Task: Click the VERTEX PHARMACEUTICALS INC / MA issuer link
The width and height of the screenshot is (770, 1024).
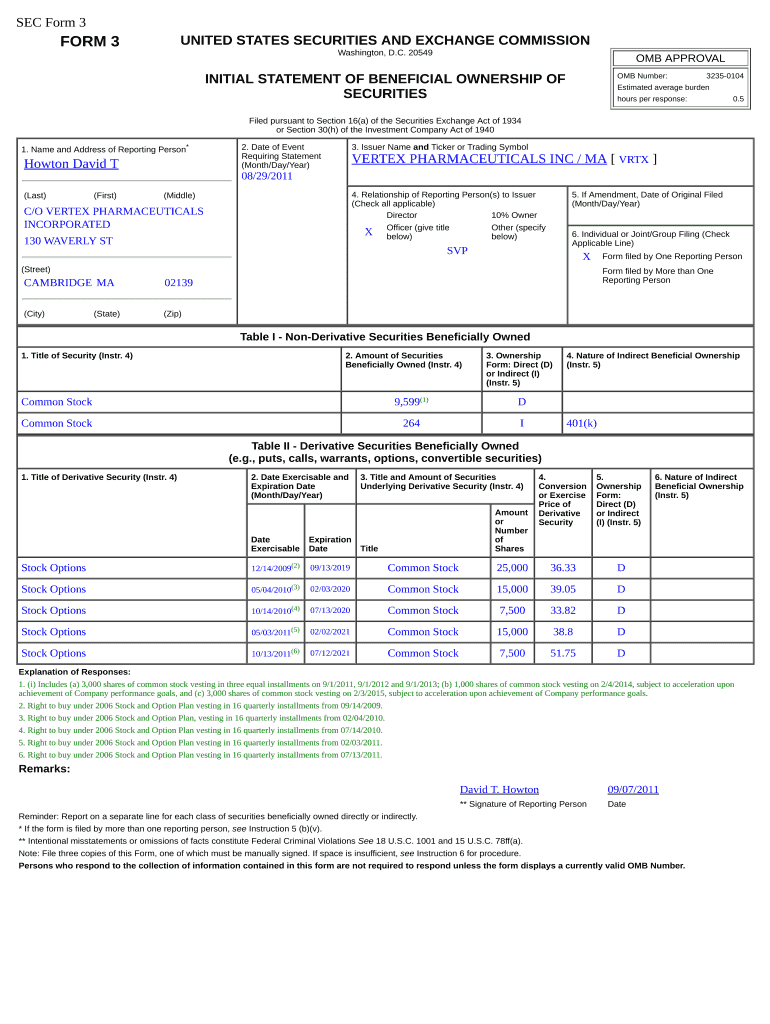Action: click(479, 159)
